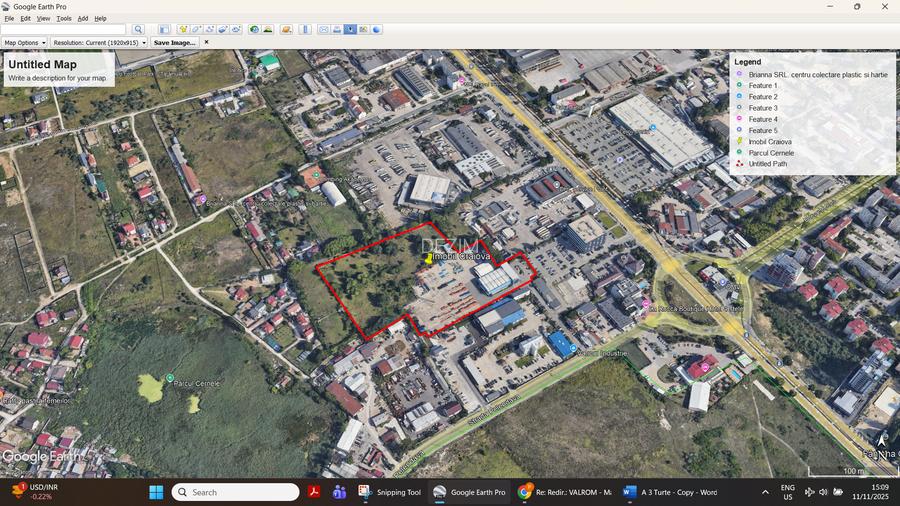Viewport: 900px width, 506px height.
Task: Open the Map Options dropdown
Action: [24, 43]
